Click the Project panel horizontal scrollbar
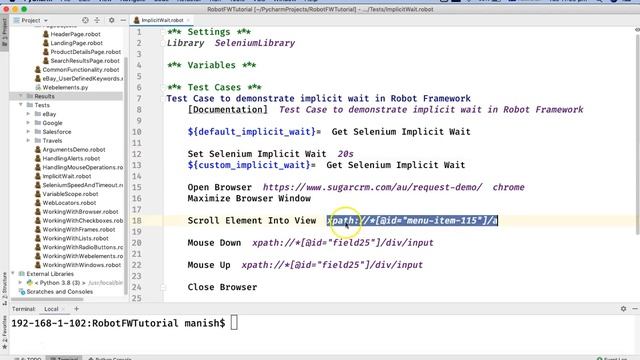The width and height of the screenshot is (640, 360). pos(47,299)
